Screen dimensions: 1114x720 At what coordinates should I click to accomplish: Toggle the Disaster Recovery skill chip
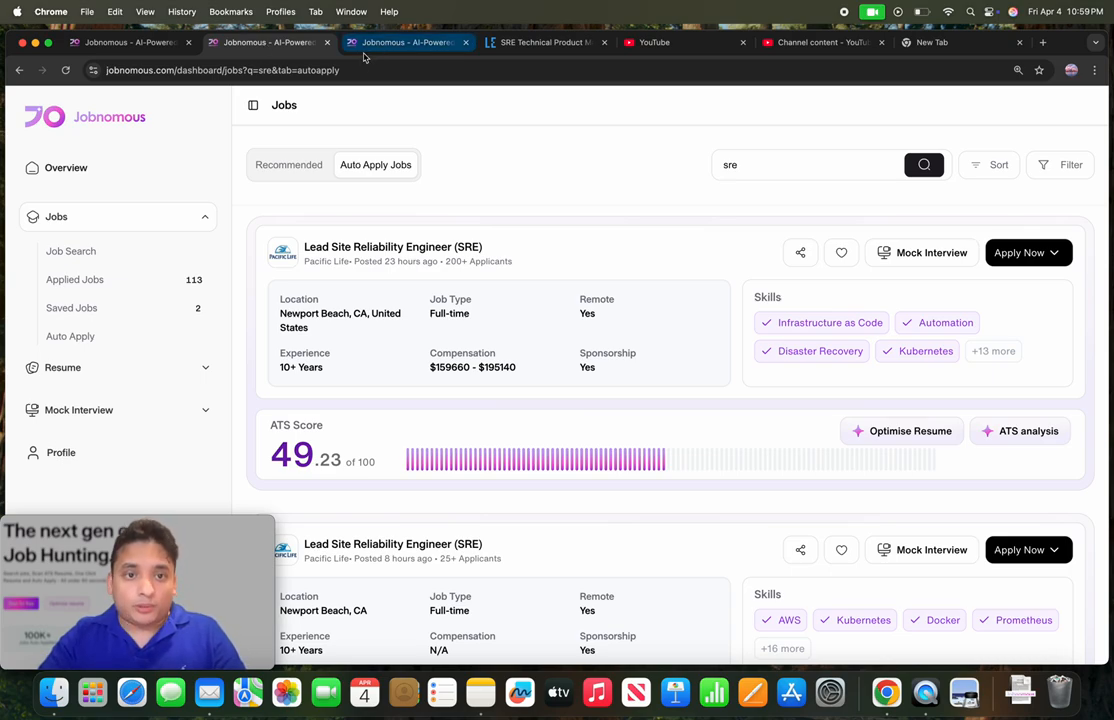(811, 351)
